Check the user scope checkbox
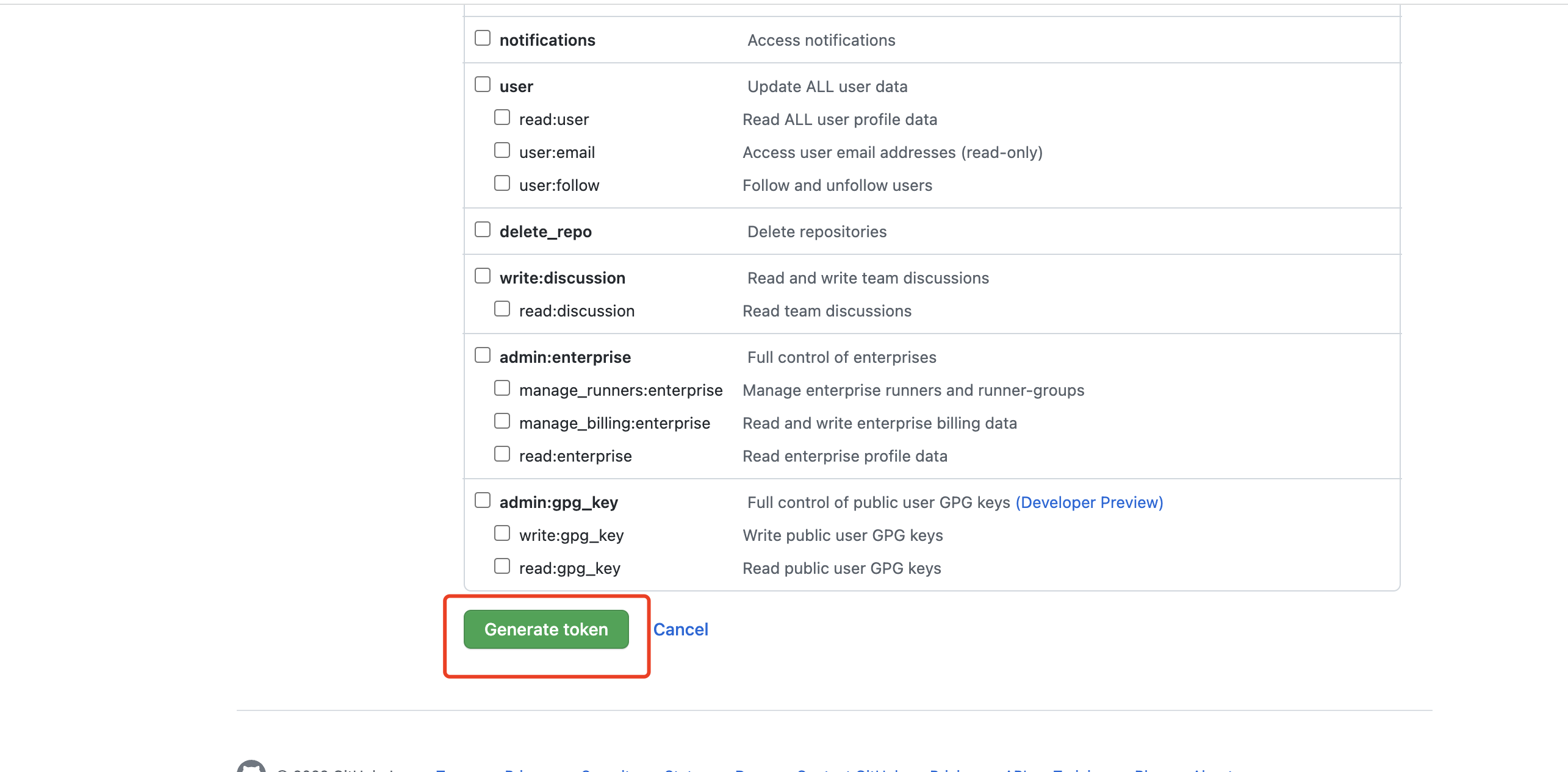This screenshot has height=772, width=1568. (x=483, y=85)
